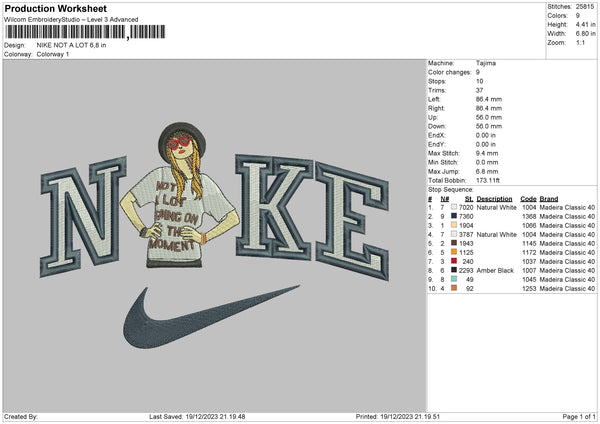Select the Max Jump value '6.8 mm'
This screenshot has width=600, height=424.
(487, 171)
